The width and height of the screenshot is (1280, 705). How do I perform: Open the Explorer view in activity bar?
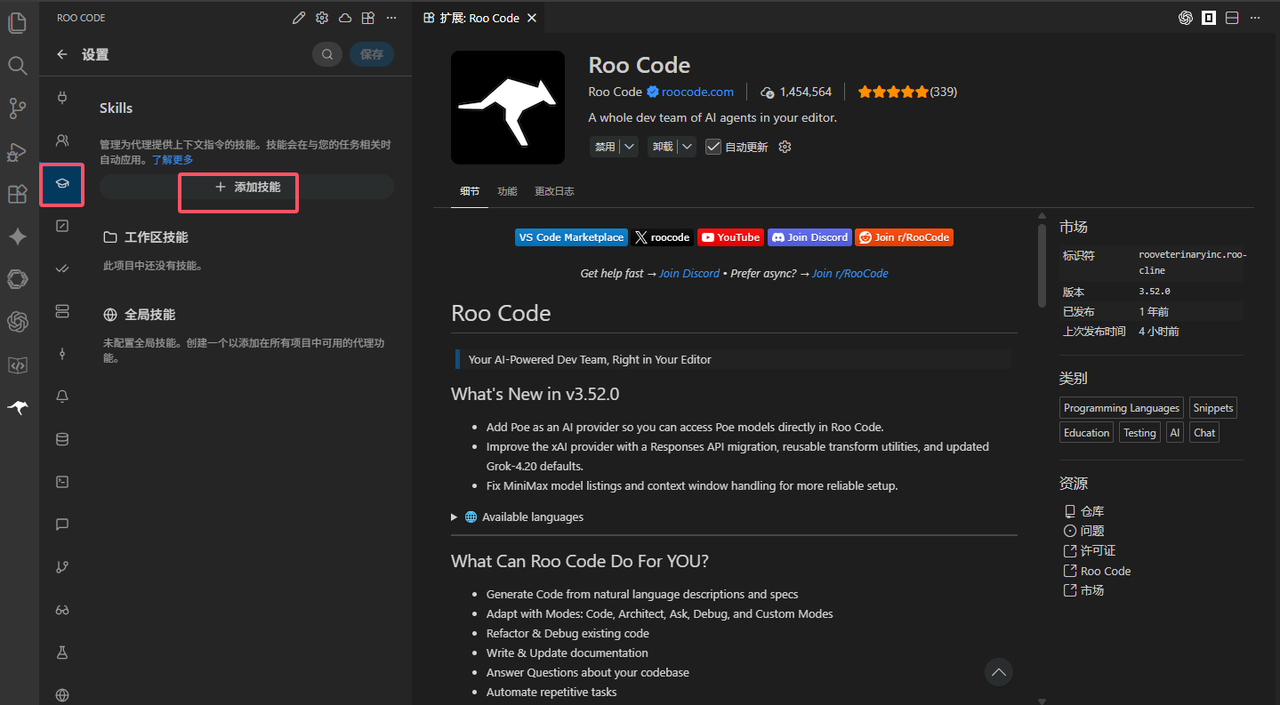pos(17,22)
